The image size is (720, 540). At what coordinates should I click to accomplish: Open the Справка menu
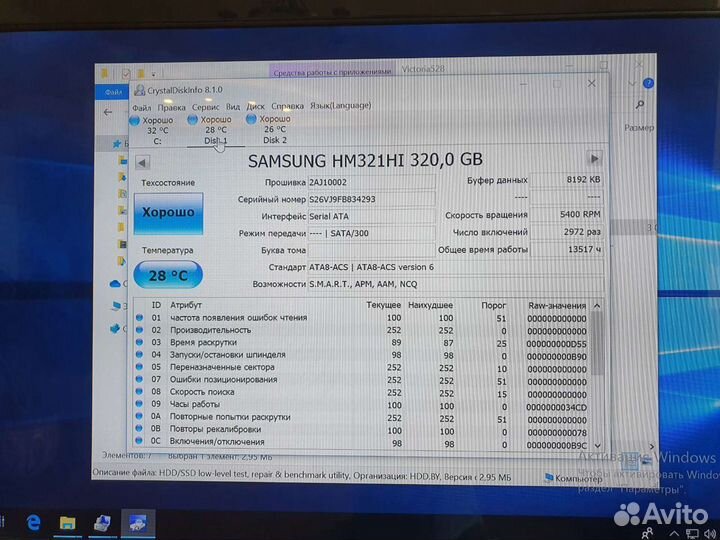287,106
